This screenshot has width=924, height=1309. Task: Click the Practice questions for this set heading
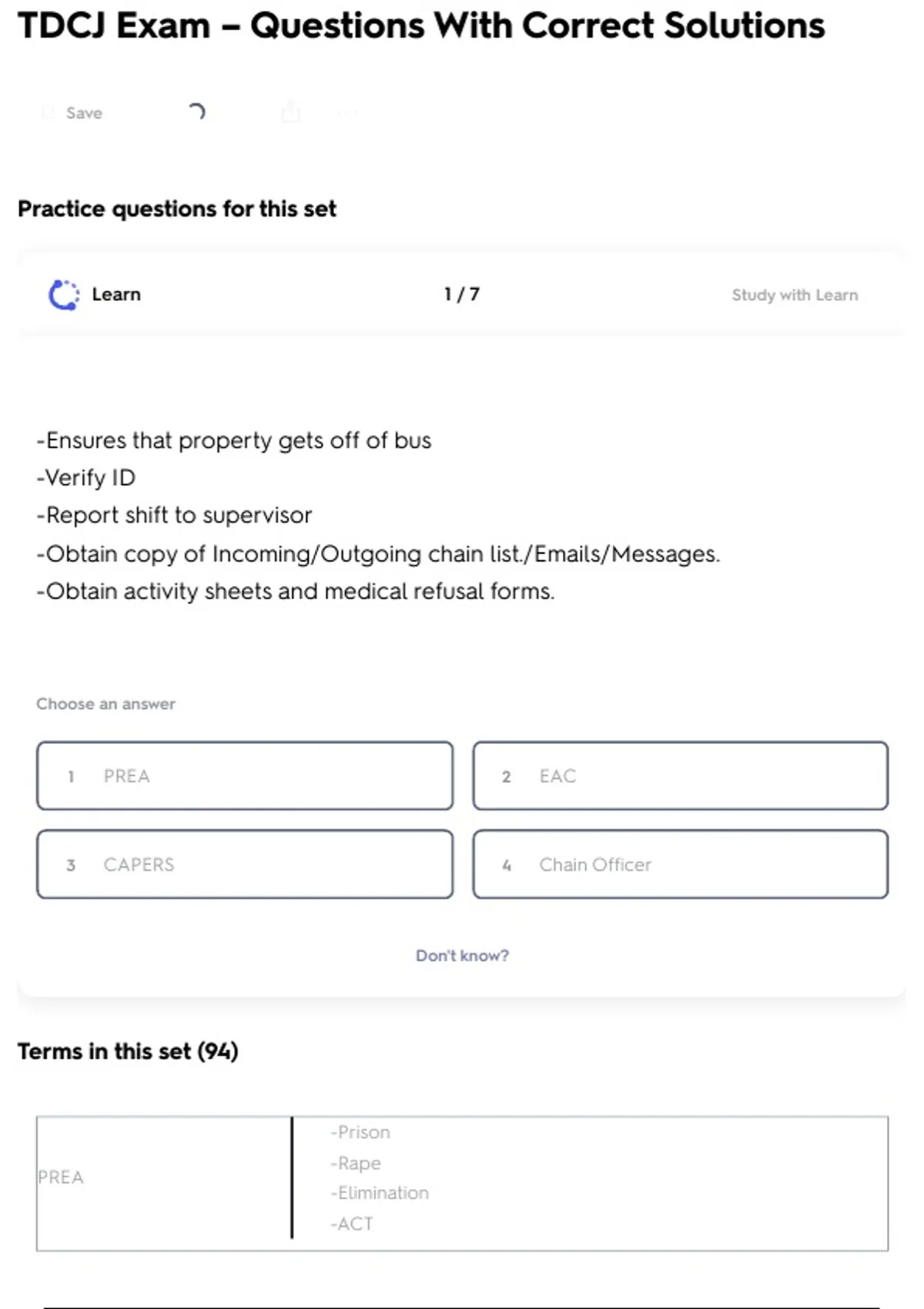177,209
